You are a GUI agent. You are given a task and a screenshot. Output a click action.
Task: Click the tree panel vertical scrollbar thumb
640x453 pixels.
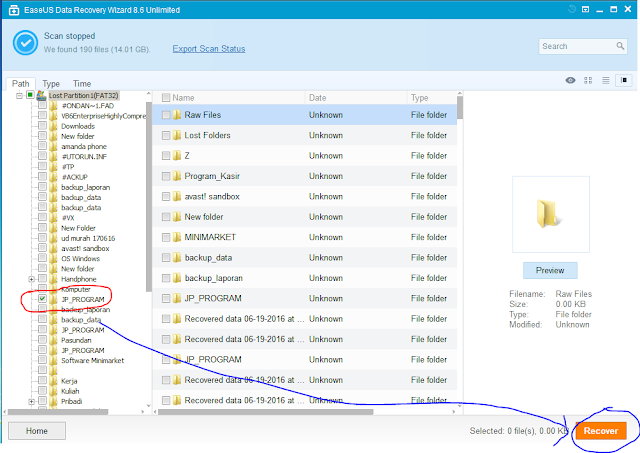(149, 197)
